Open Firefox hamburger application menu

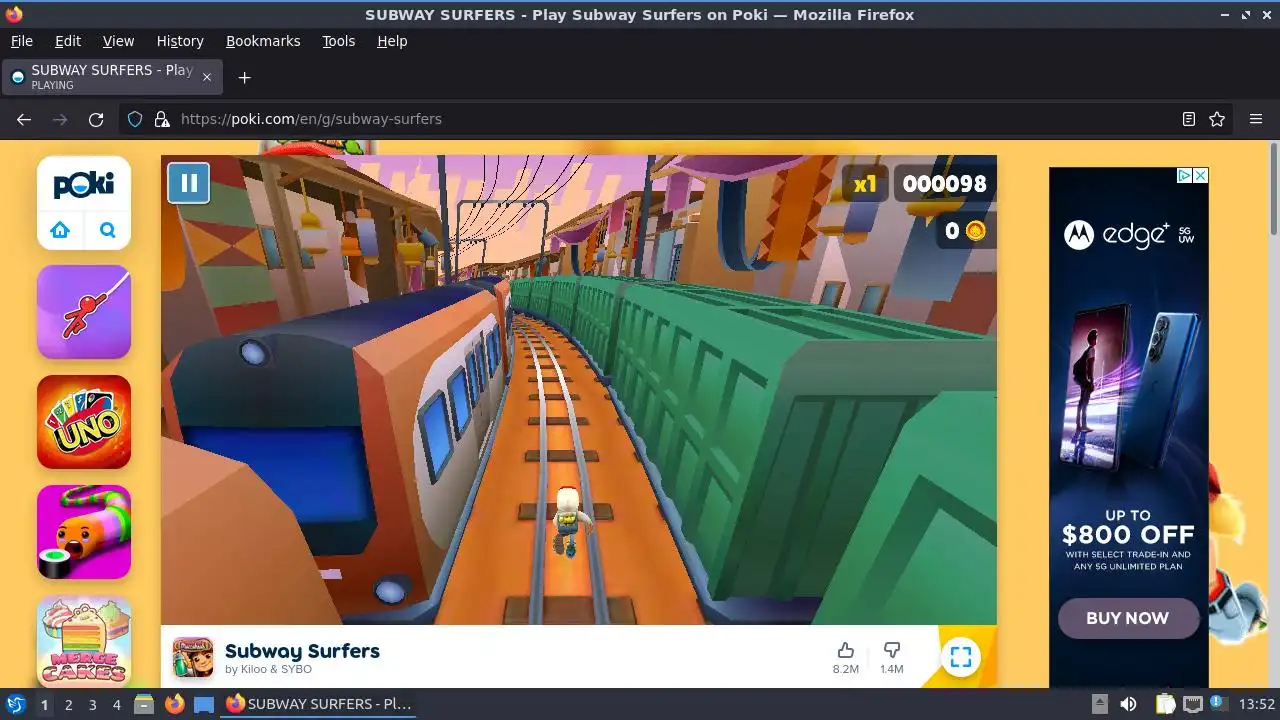tap(1256, 119)
